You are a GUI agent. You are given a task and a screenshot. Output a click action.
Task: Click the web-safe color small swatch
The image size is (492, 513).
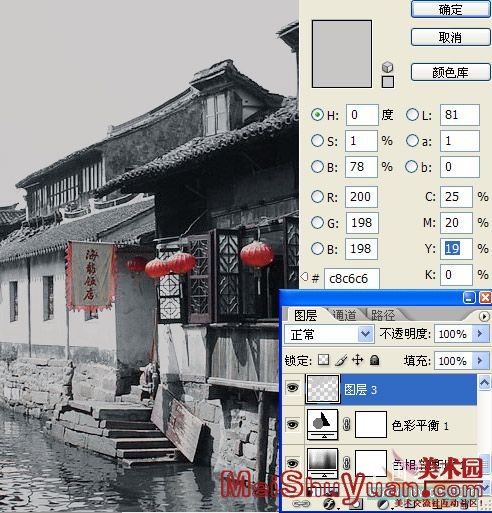click(388, 82)
